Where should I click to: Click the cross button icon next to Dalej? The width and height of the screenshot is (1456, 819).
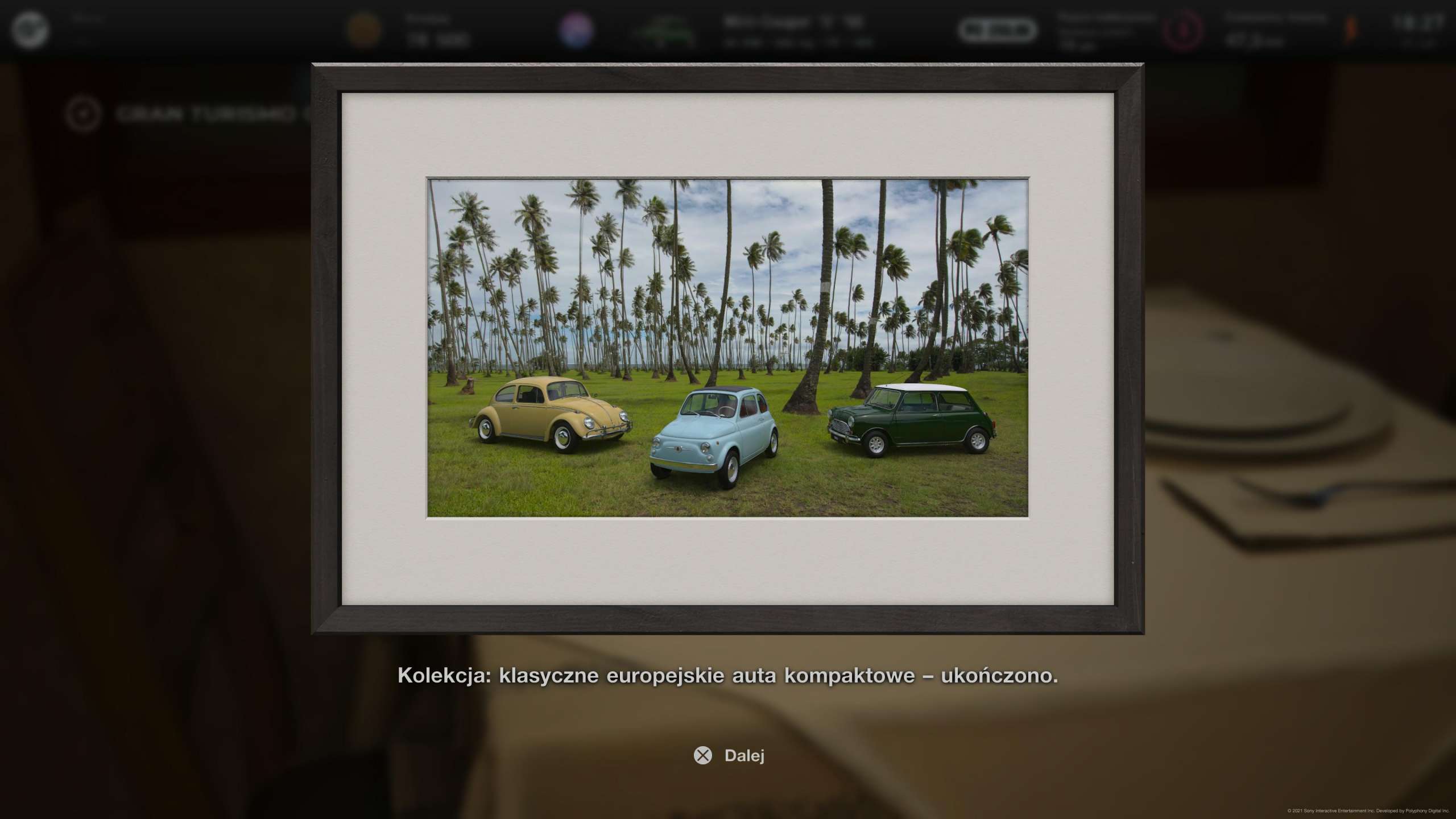pos(703,755)
